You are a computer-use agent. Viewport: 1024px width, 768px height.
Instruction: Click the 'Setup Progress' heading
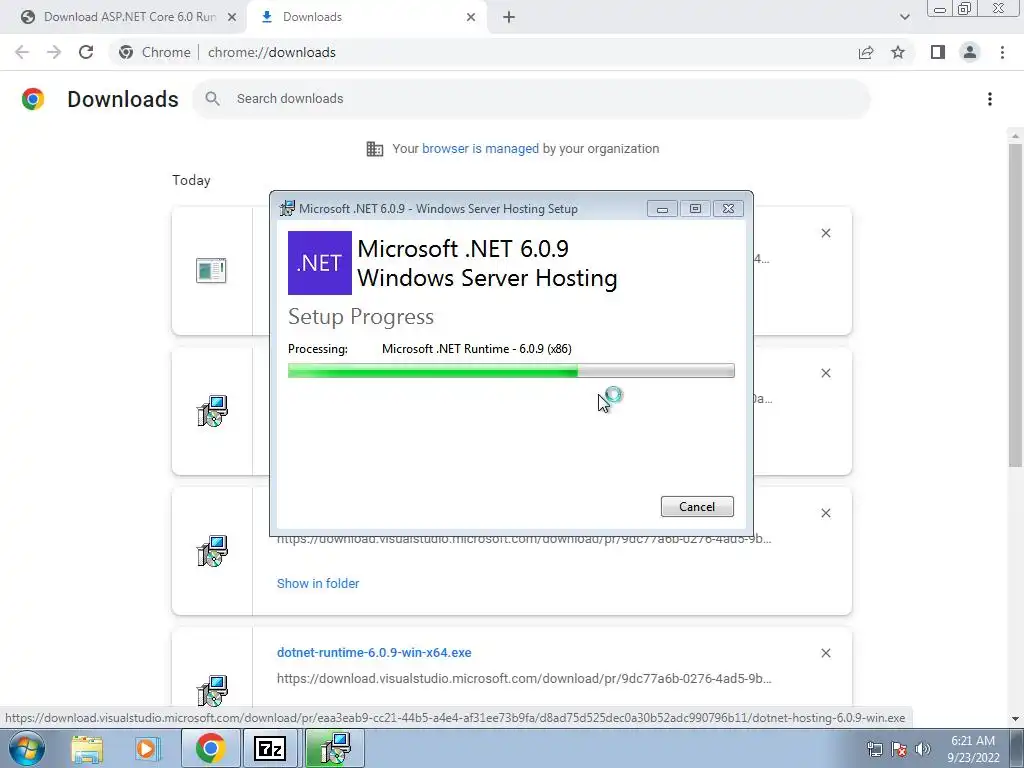click(x=361, y=316)
